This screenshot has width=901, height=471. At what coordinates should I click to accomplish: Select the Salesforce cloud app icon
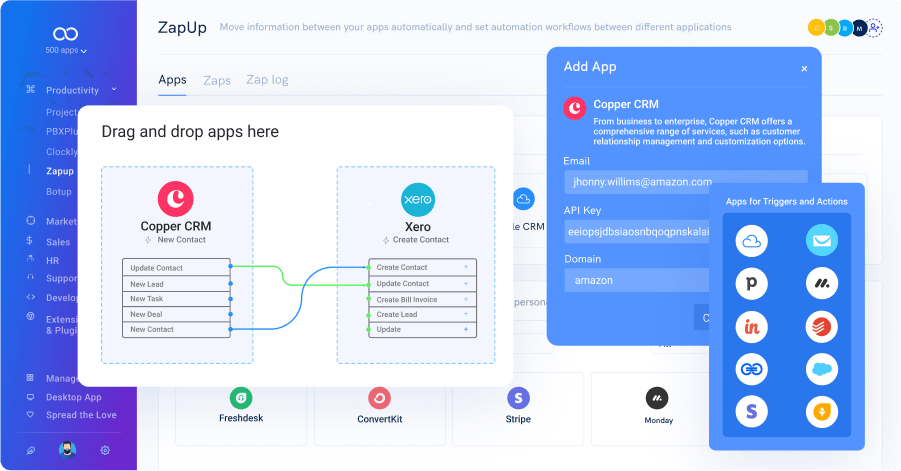pos(822,369)
